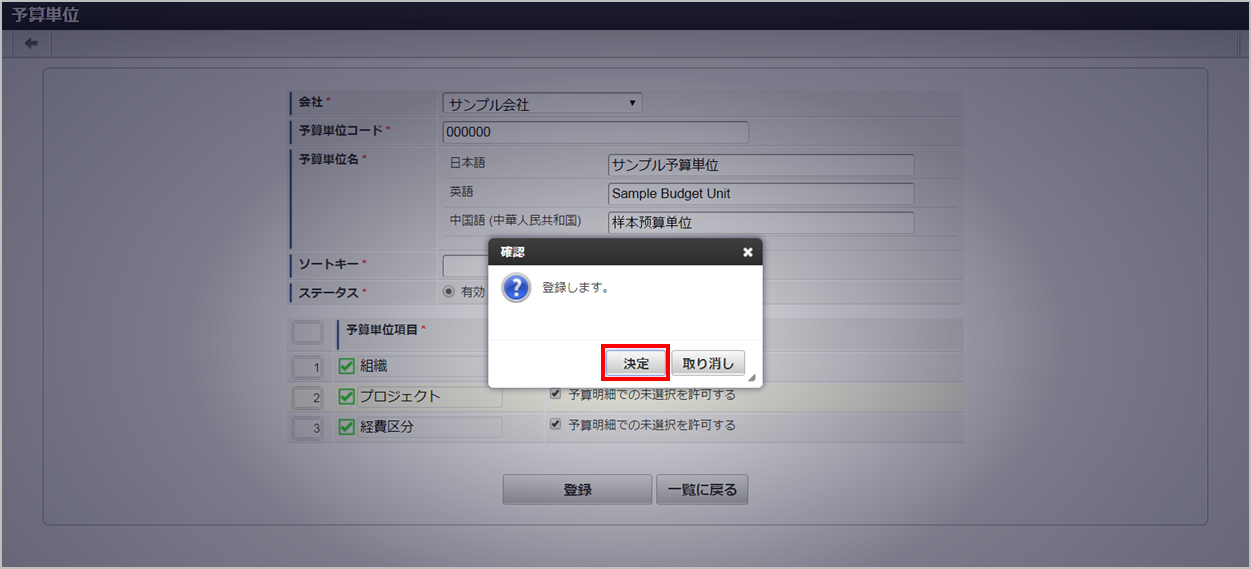Click the 確認 dialog title
Viewport: 1251px width, 569px height.
512,252
